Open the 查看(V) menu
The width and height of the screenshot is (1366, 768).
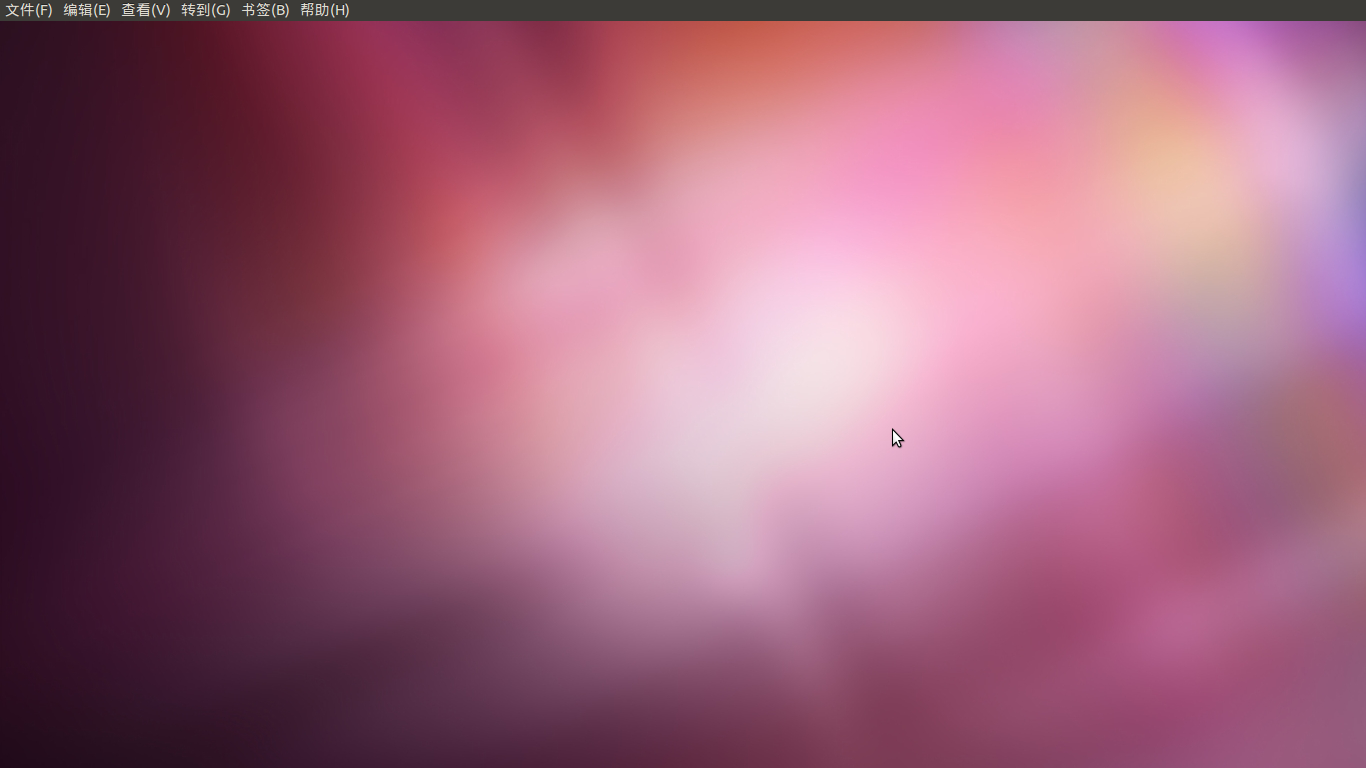[146, 10]
